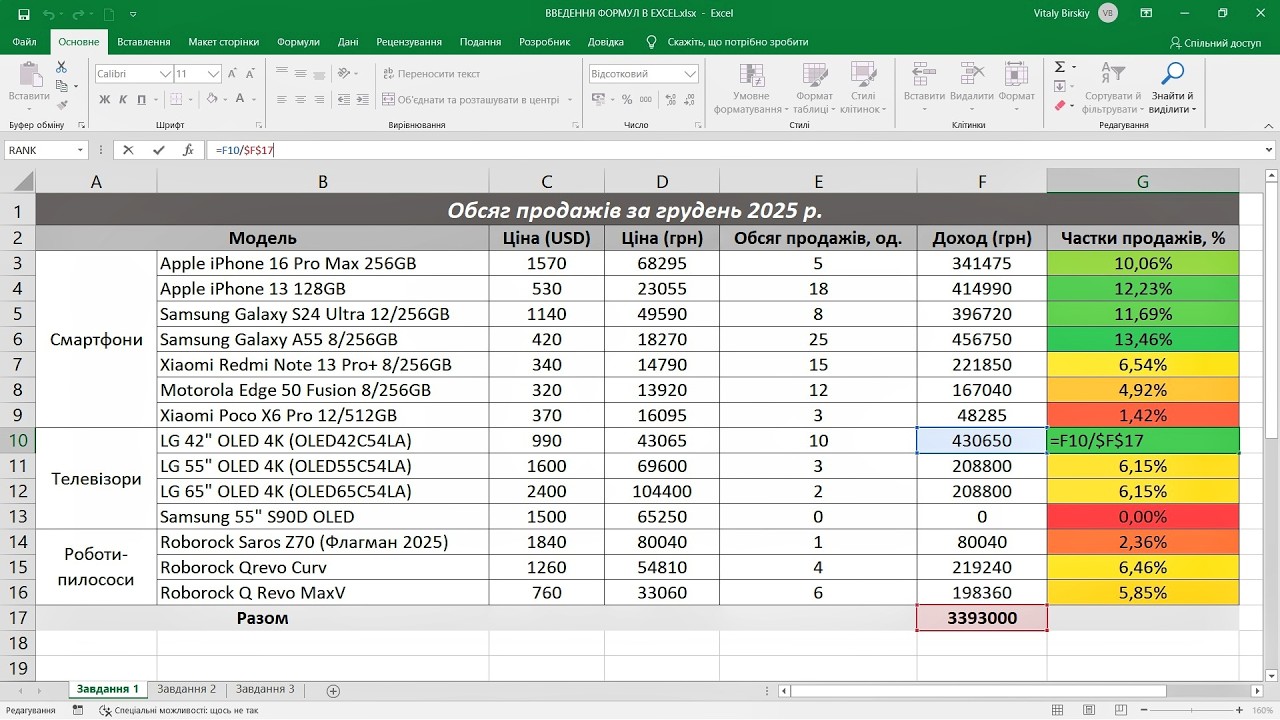Toggle underline П formatting

pyautogui.click(x=141, y=99)
